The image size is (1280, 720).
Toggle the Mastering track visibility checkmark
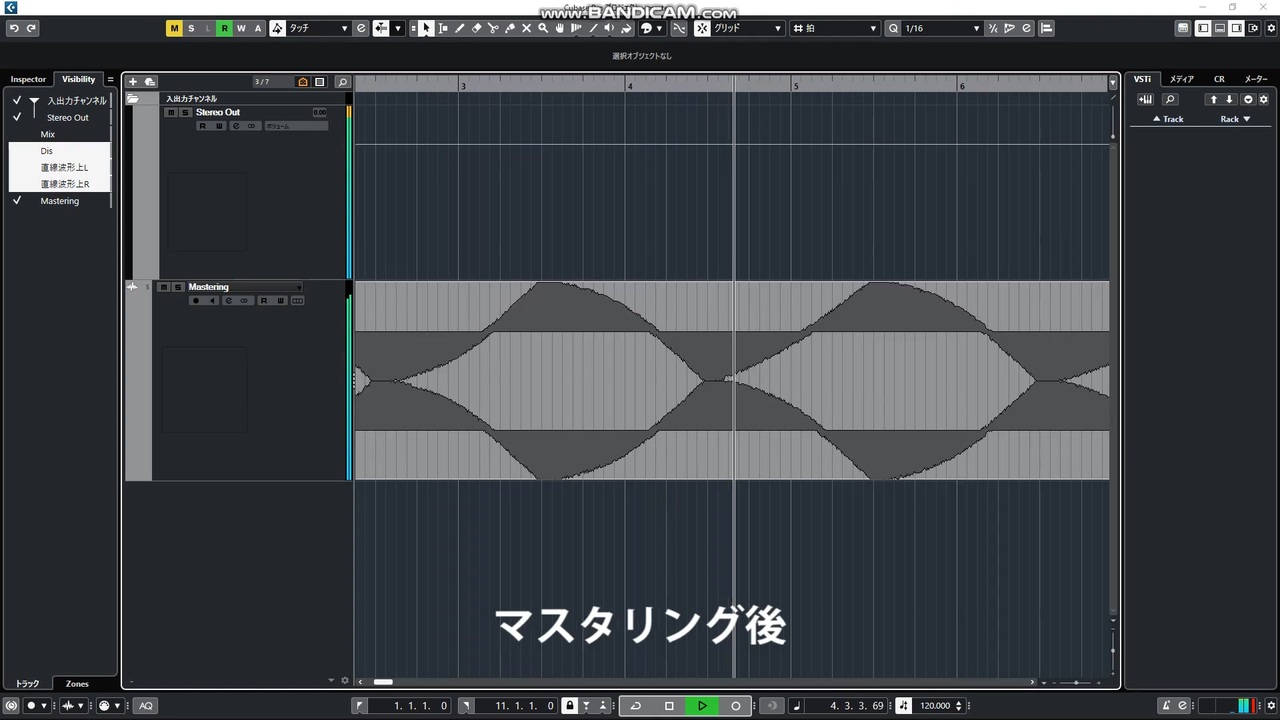click(17, 201)
